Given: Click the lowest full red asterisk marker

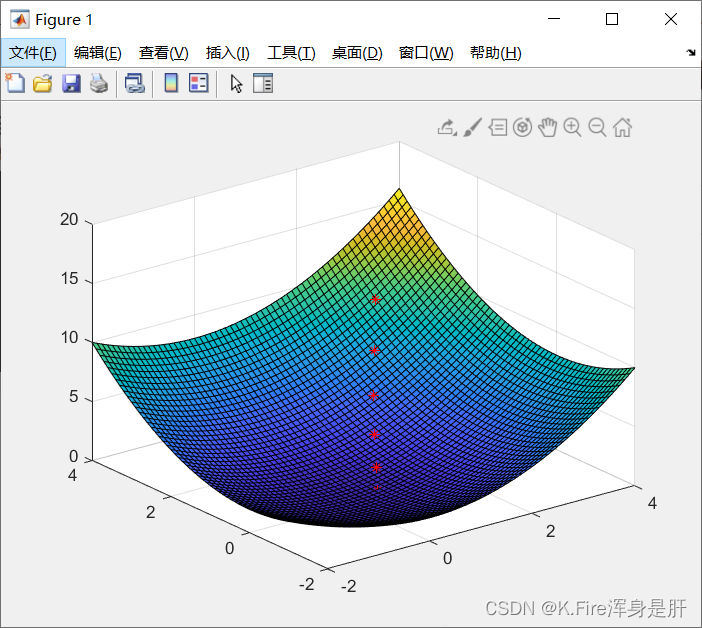Looking at the screenshot, I should 376,467.
